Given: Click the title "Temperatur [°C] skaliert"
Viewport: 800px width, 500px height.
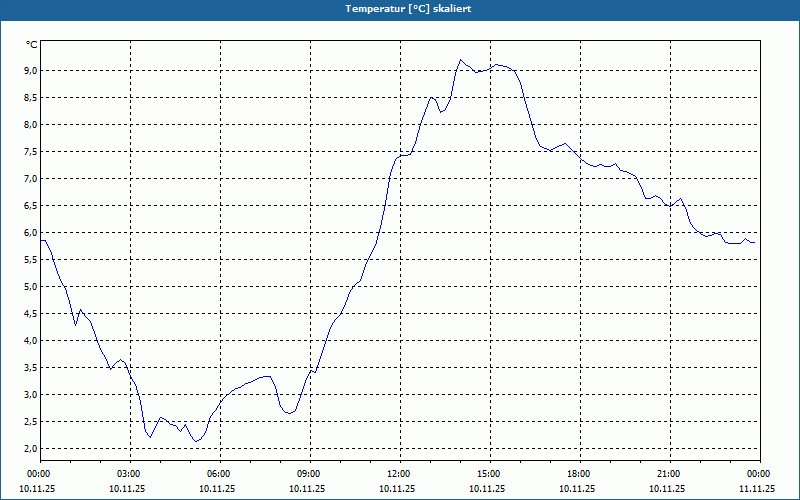Looking at the screenshot, I should click(x=408, y=9).
